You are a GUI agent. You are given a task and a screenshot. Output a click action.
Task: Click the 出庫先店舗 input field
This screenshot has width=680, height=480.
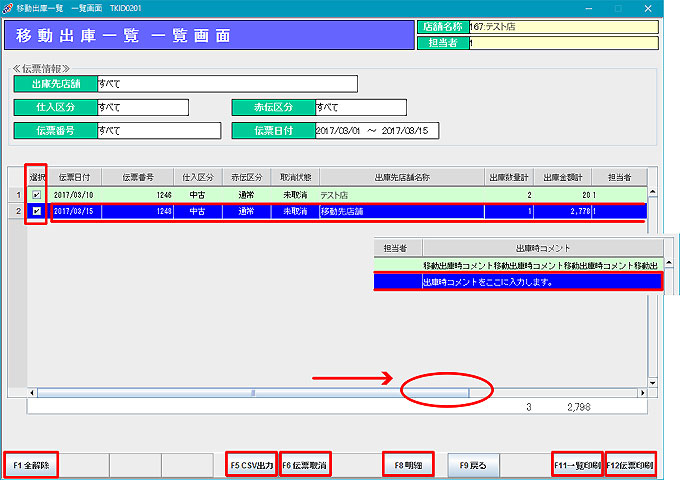pyautogui.click(x=226, y=84)
